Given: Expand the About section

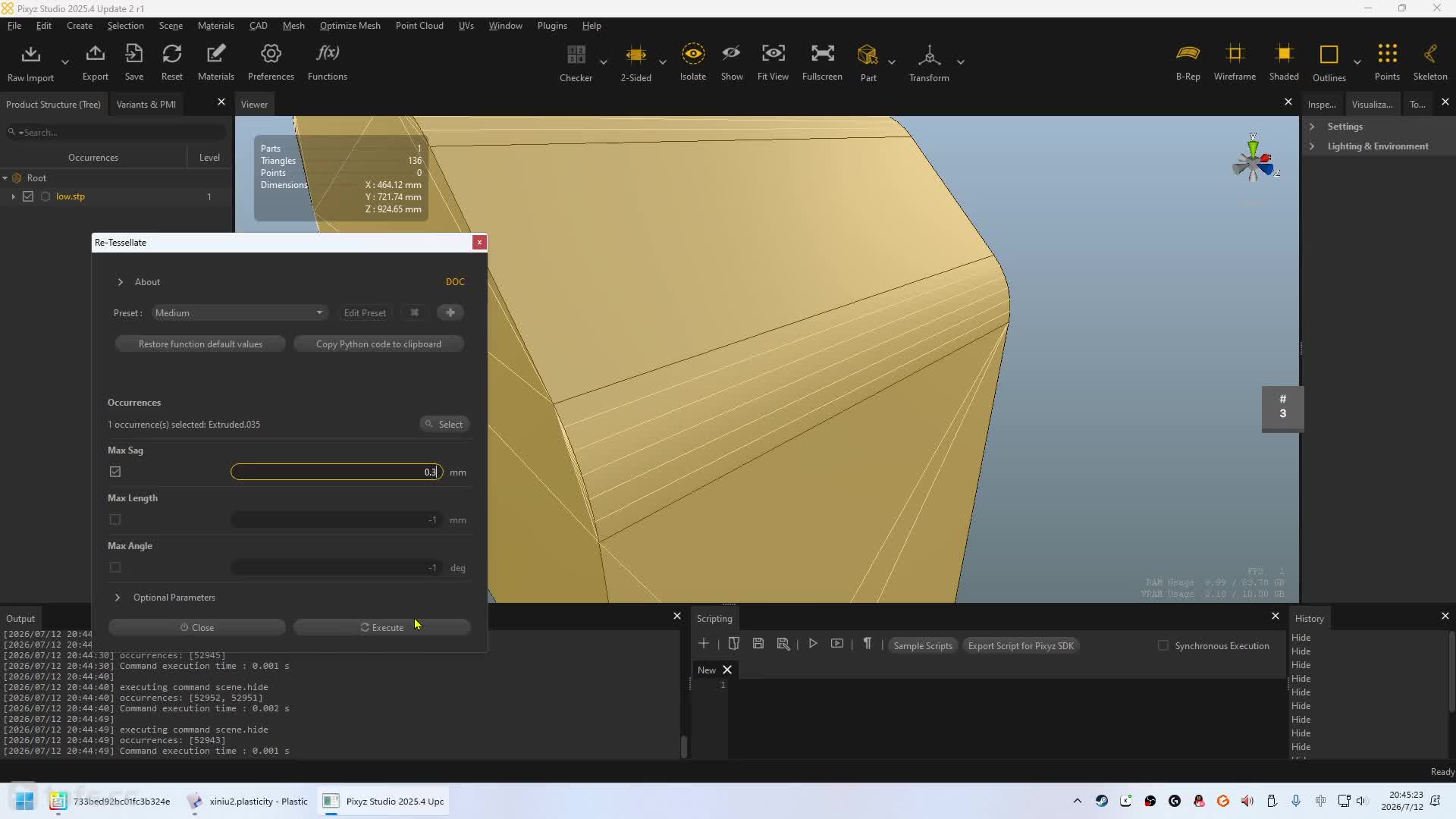Looking at the screenshot, I should pos(120,282).
